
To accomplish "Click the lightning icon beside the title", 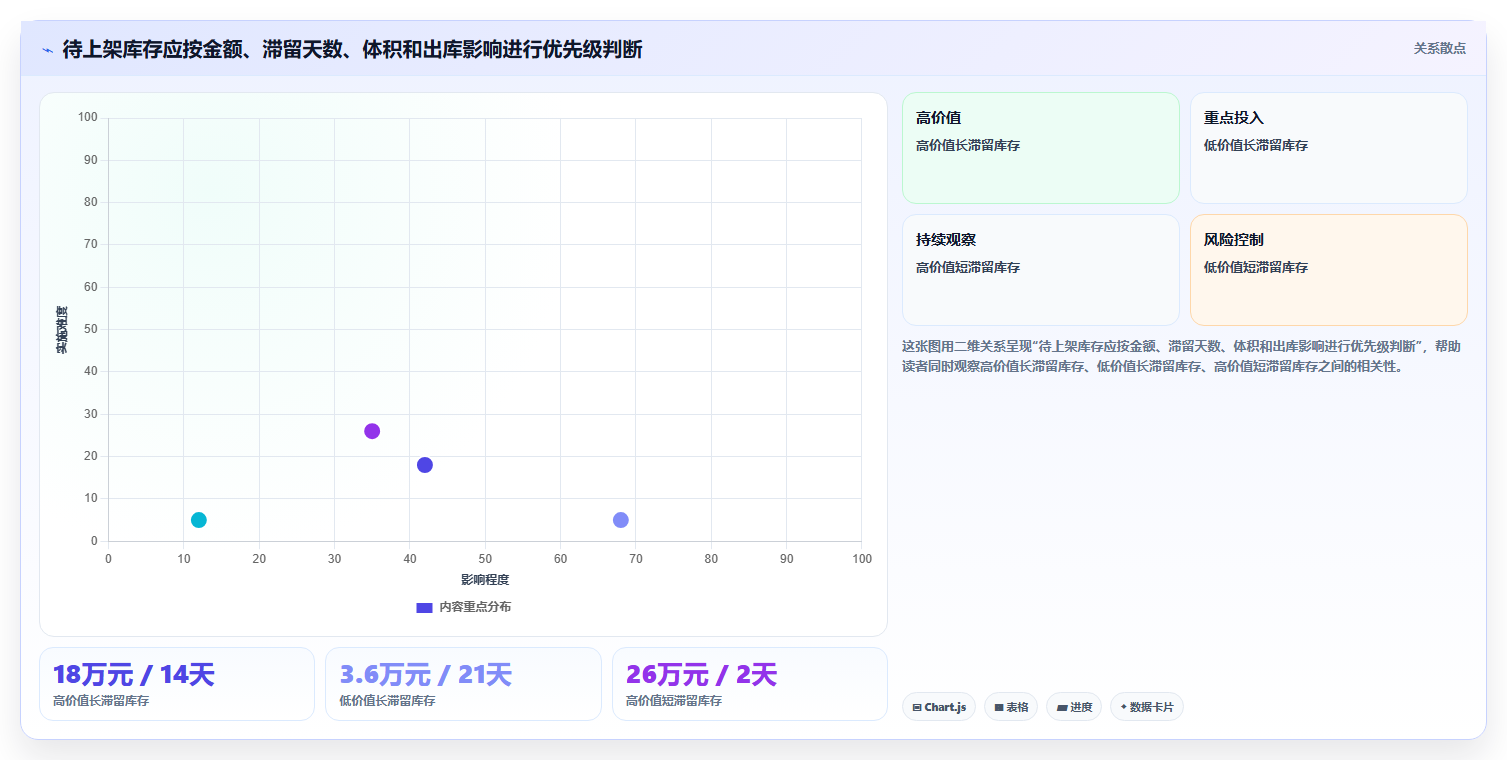I will [x=47, y=50].
